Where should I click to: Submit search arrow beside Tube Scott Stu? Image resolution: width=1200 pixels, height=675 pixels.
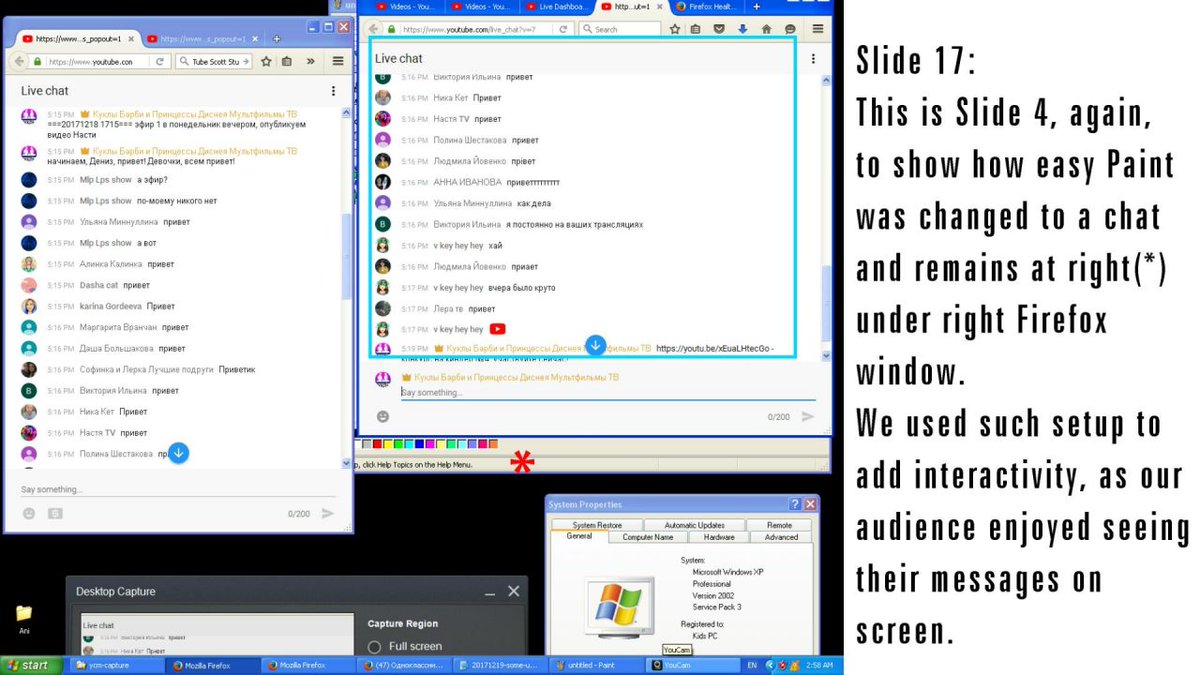click(x=246, y=62)
